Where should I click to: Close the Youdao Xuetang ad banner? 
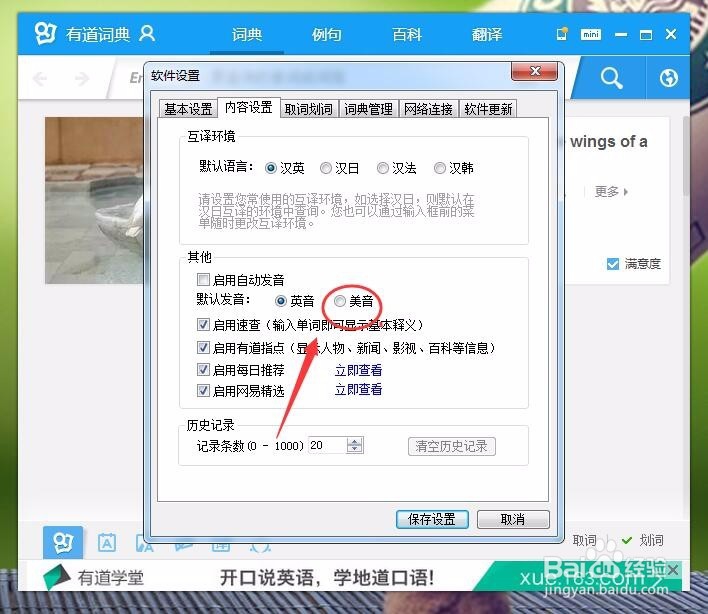click(673, 570)
